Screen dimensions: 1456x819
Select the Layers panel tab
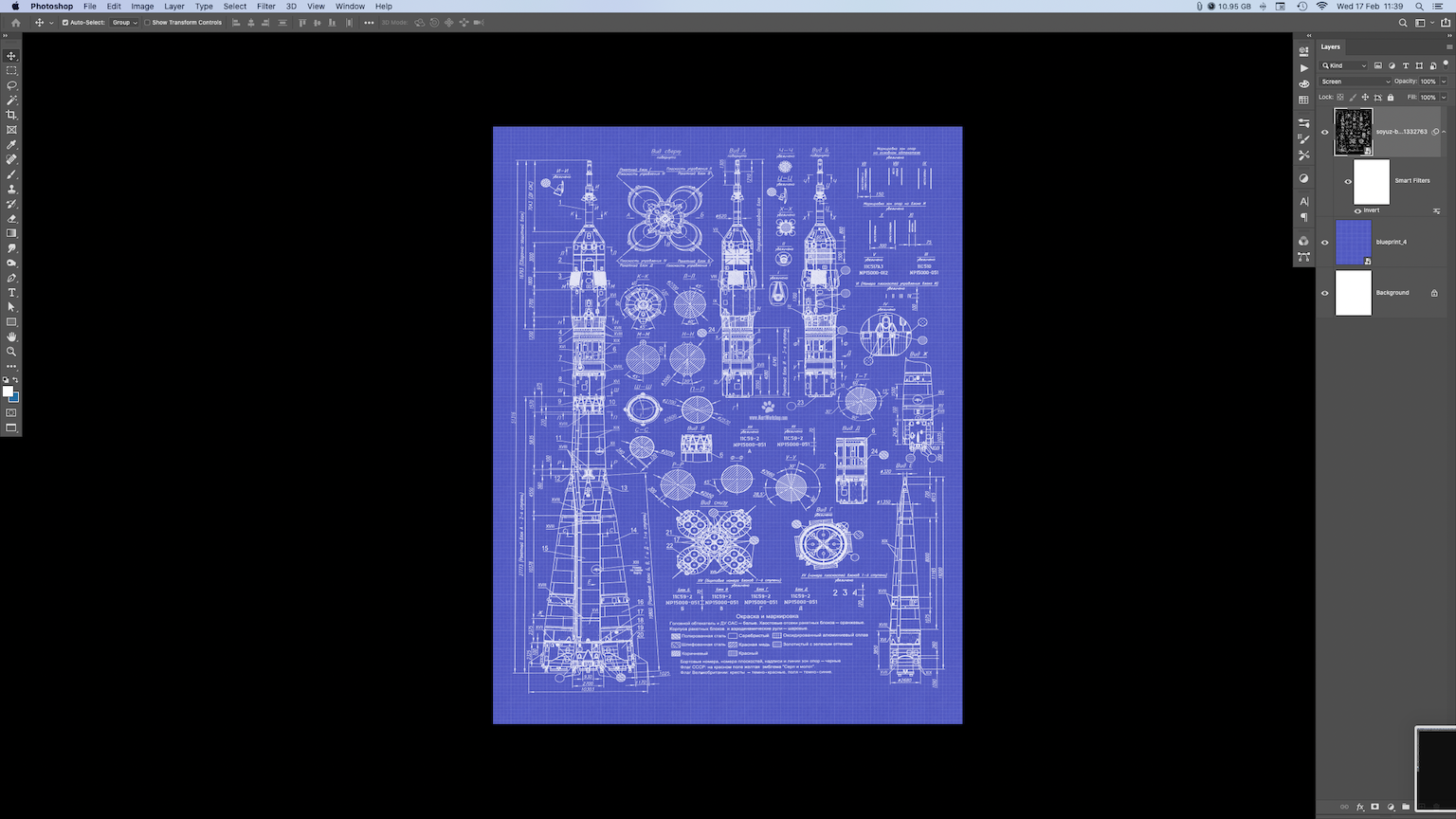coord(1331,46)
